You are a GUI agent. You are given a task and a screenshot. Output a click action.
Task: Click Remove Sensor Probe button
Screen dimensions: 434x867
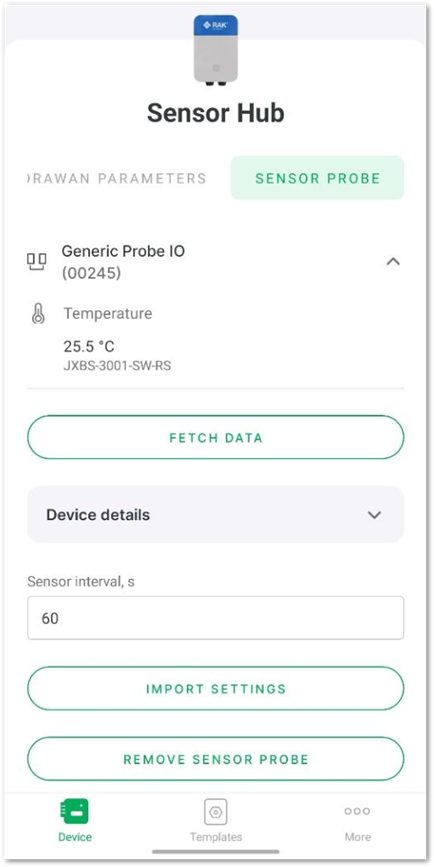[216, 759]
